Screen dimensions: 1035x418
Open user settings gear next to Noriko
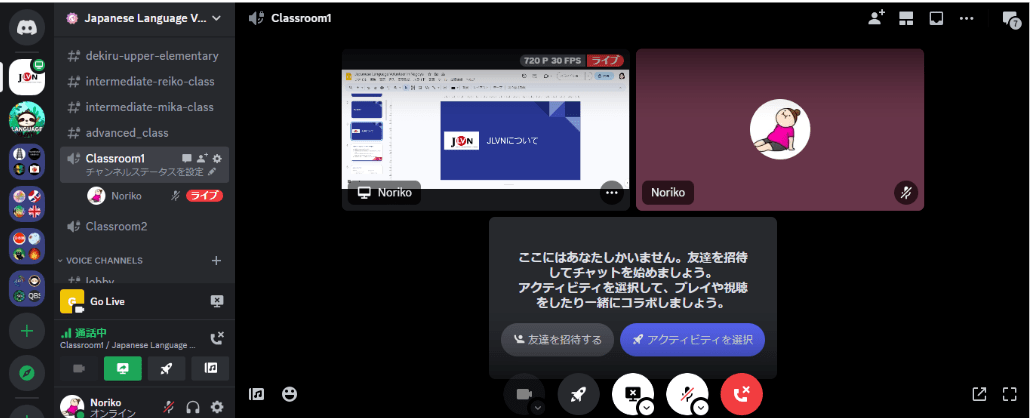[217, 406]
